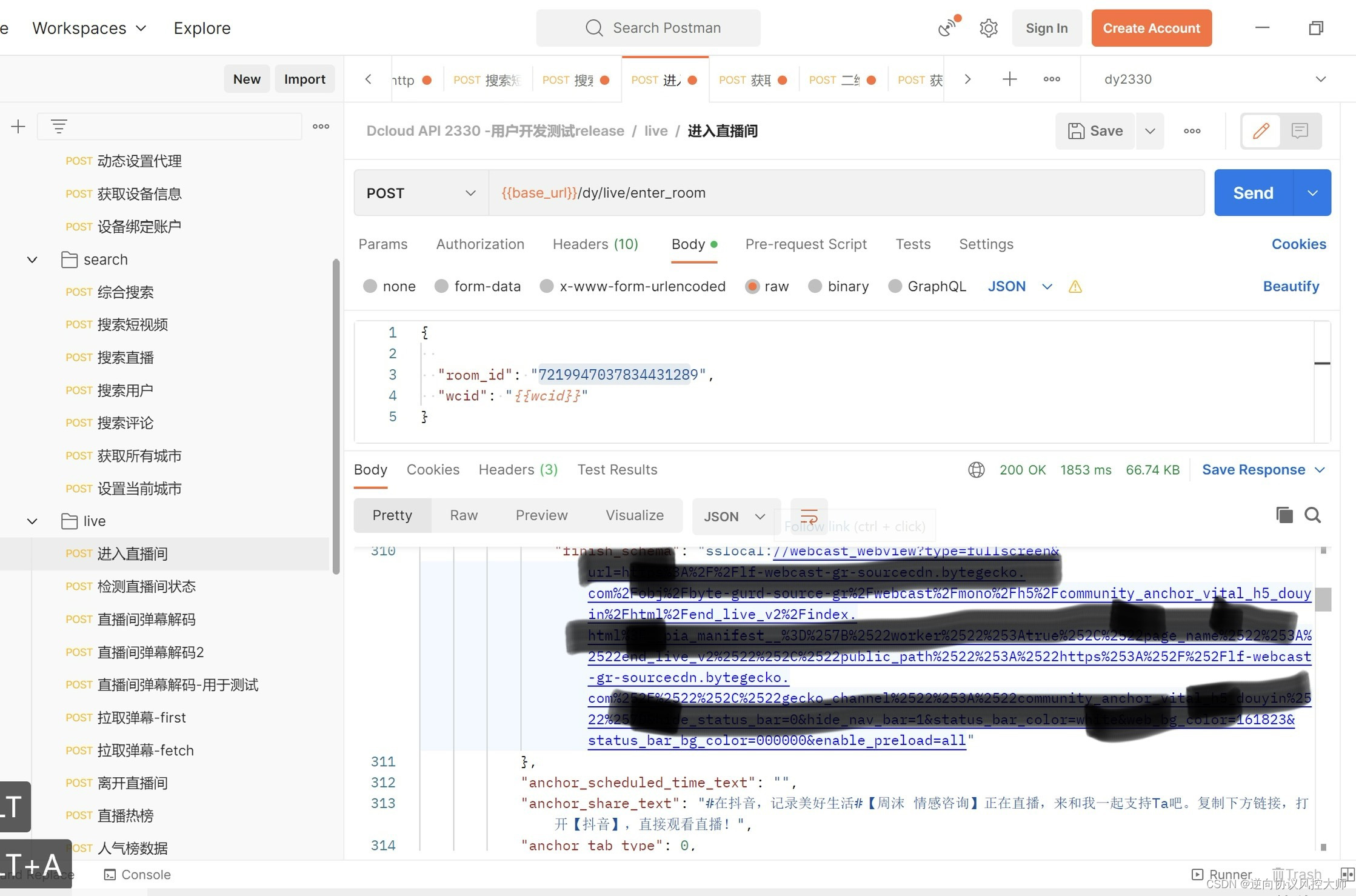This screenshot has width=1356, height=896.
Task: Click Sign In
Action: [1046, 28]
